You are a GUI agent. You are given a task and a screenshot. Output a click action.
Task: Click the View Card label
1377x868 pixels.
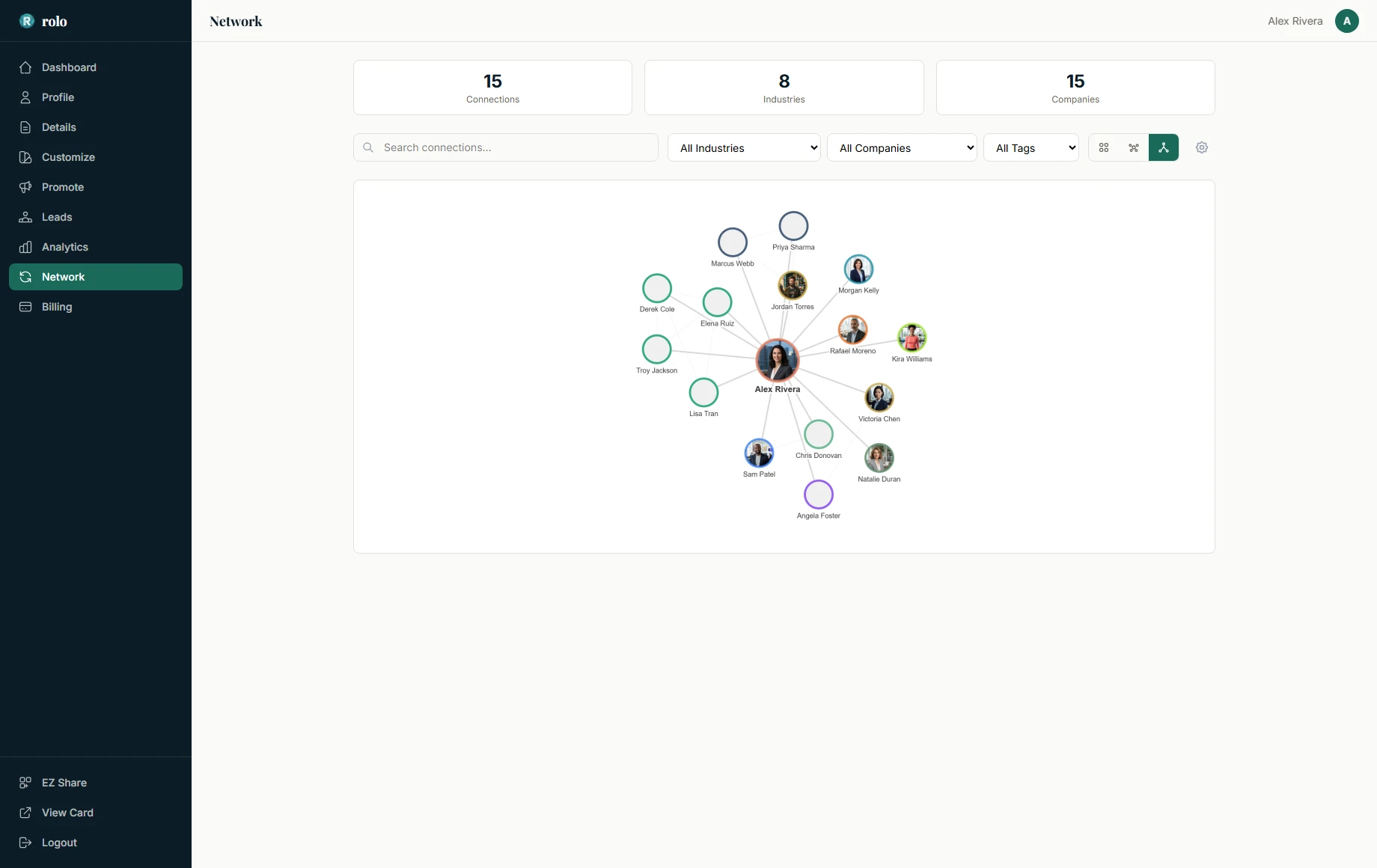coord(67,813)
